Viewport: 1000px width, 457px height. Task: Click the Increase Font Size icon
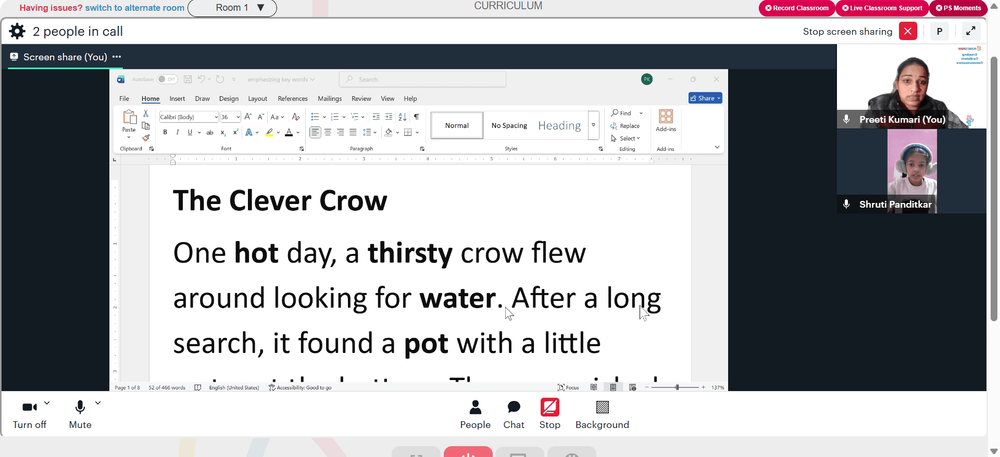tap(247, 117)
